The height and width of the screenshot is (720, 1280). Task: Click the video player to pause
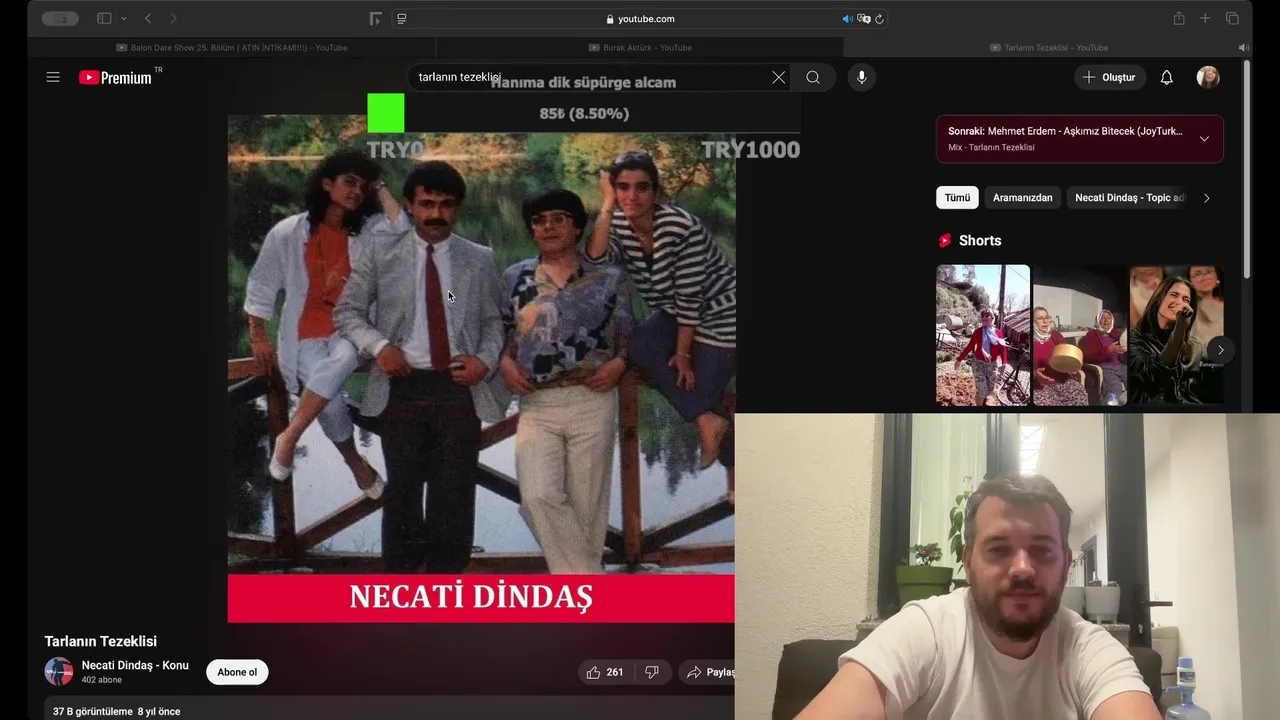point(481,368)
